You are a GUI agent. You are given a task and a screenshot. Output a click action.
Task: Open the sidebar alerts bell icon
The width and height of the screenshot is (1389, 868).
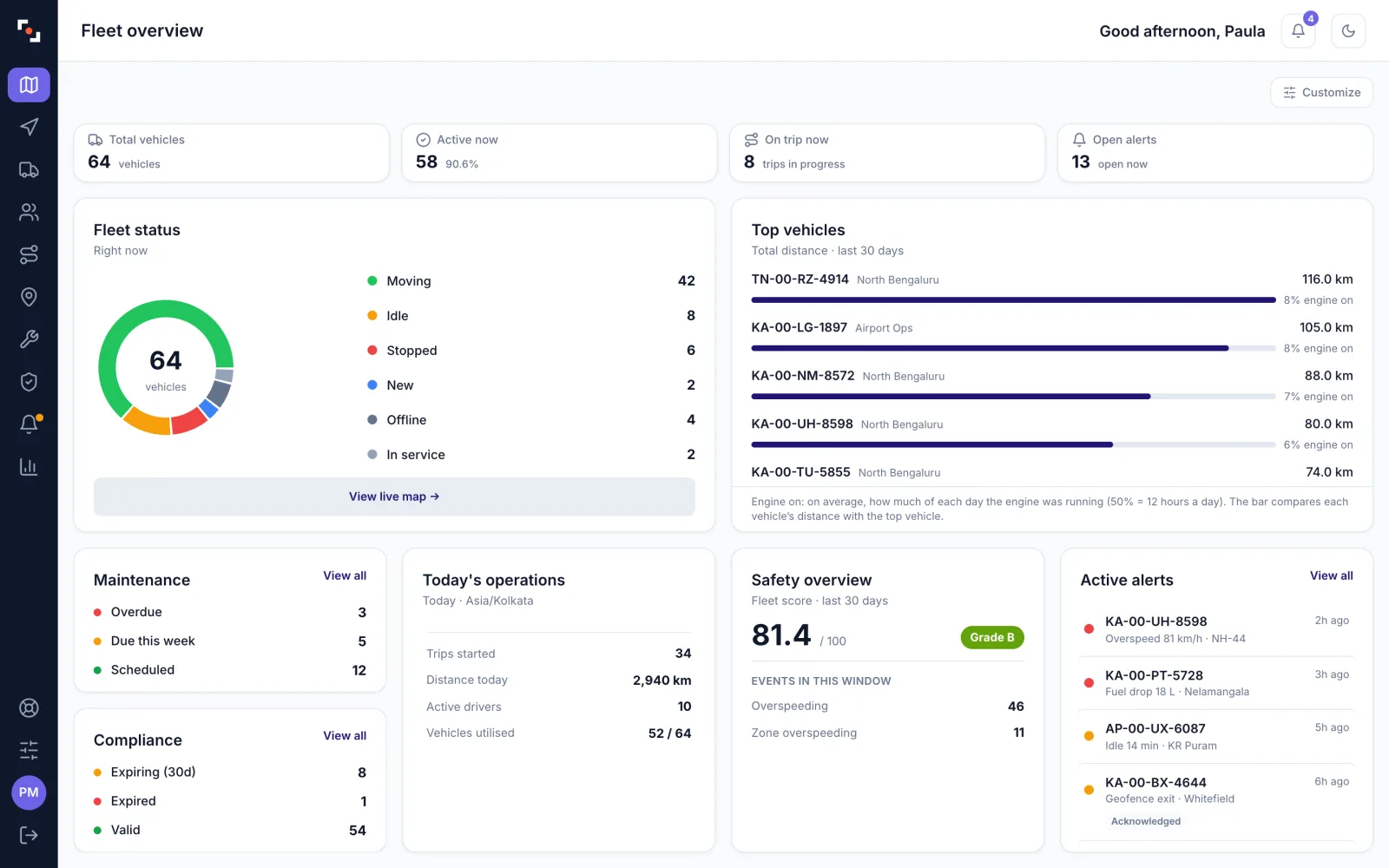click(x=29, y=424)
